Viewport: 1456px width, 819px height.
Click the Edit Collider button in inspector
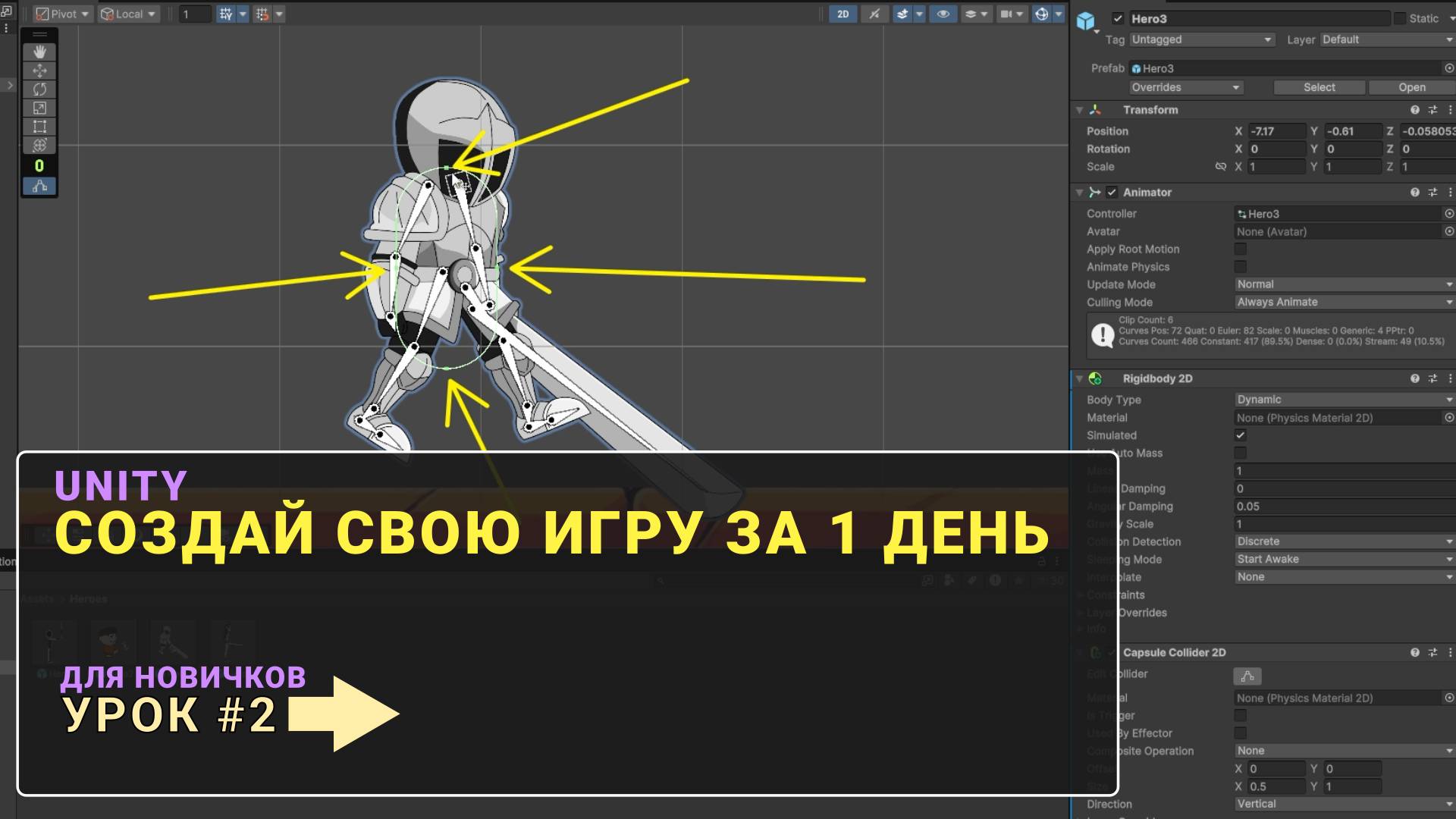pyautogui.click(x=1247, y=676)
